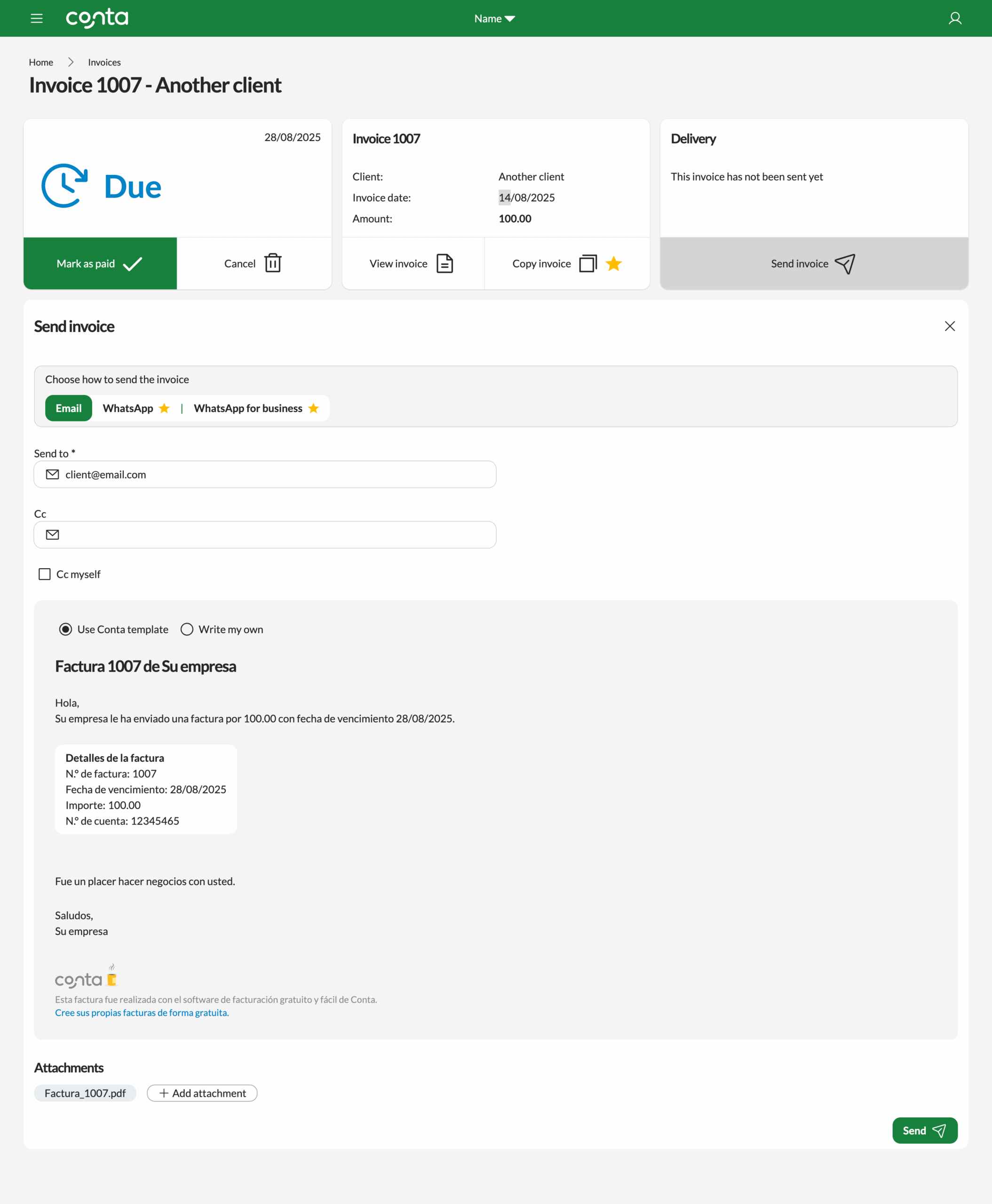Click the Conta coffee cup logo in template
The image size is (992, 1204).
point(86,976)
